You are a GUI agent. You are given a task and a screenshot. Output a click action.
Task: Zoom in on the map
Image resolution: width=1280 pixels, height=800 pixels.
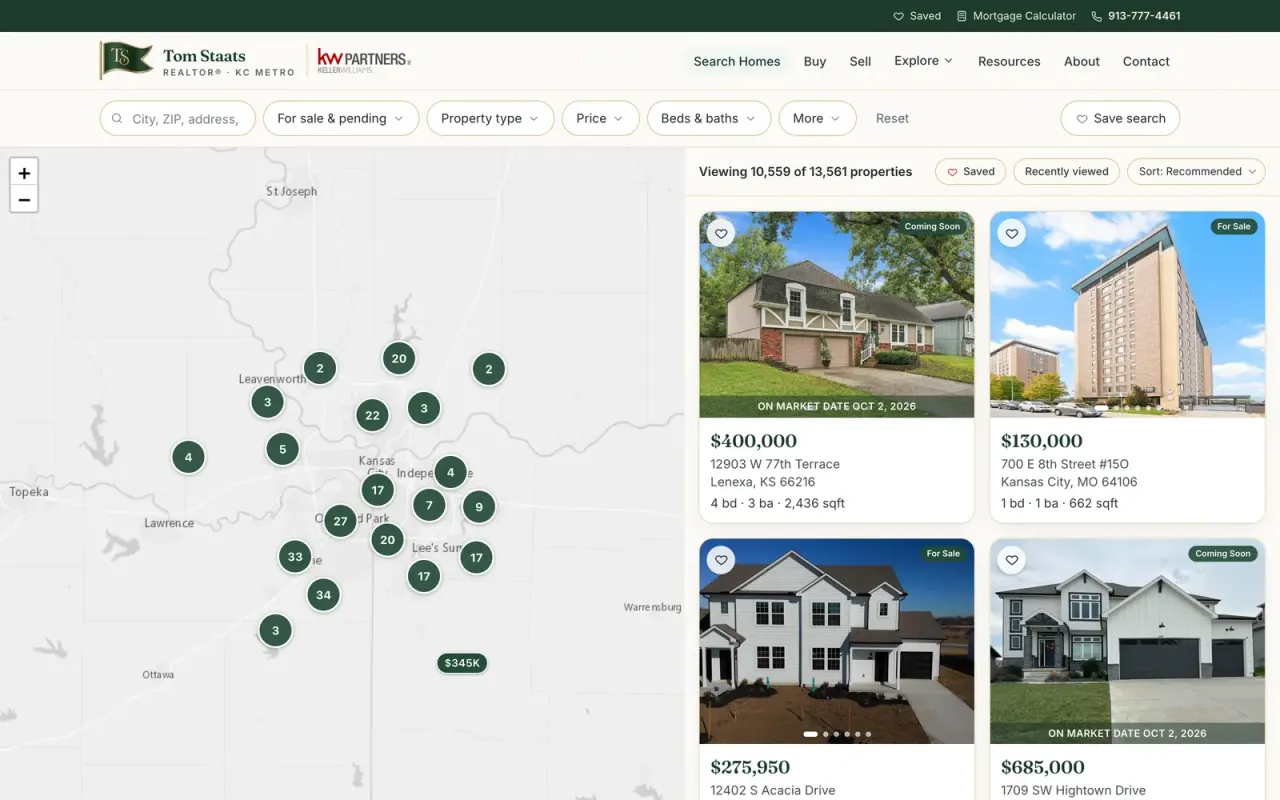click(24, 173)
